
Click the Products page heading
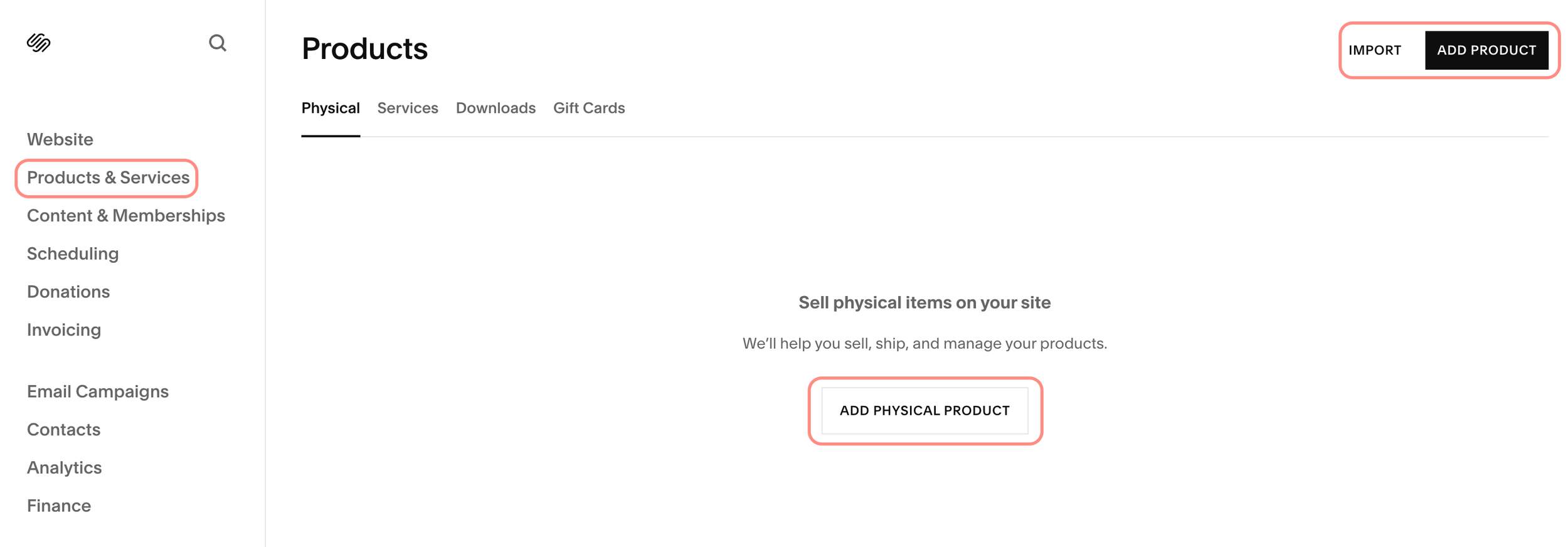pos(364,49)
